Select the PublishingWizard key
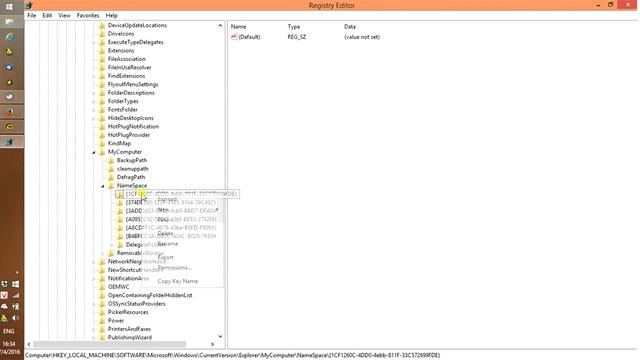This screenshot has width=640, height=360. point(130,338)
